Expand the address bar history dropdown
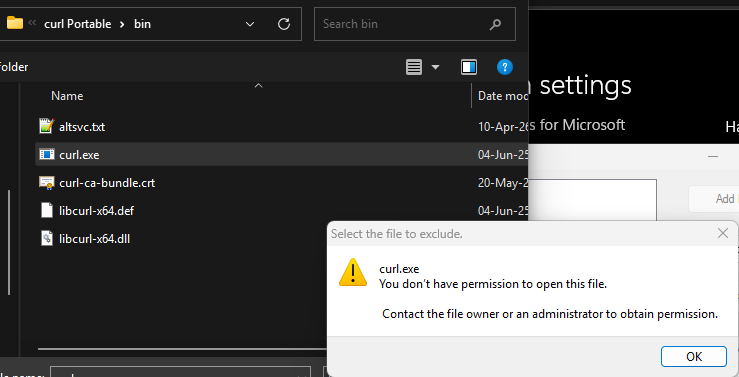The height and width of the screenshot is (377, 739). [250, 24]
